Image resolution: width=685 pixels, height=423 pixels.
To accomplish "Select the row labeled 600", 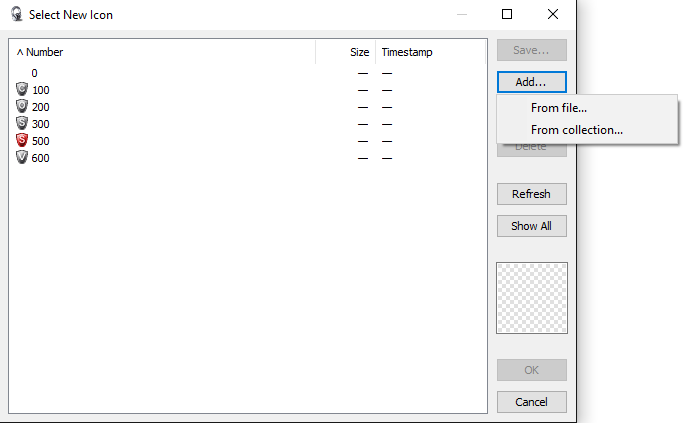I will 248,158.
